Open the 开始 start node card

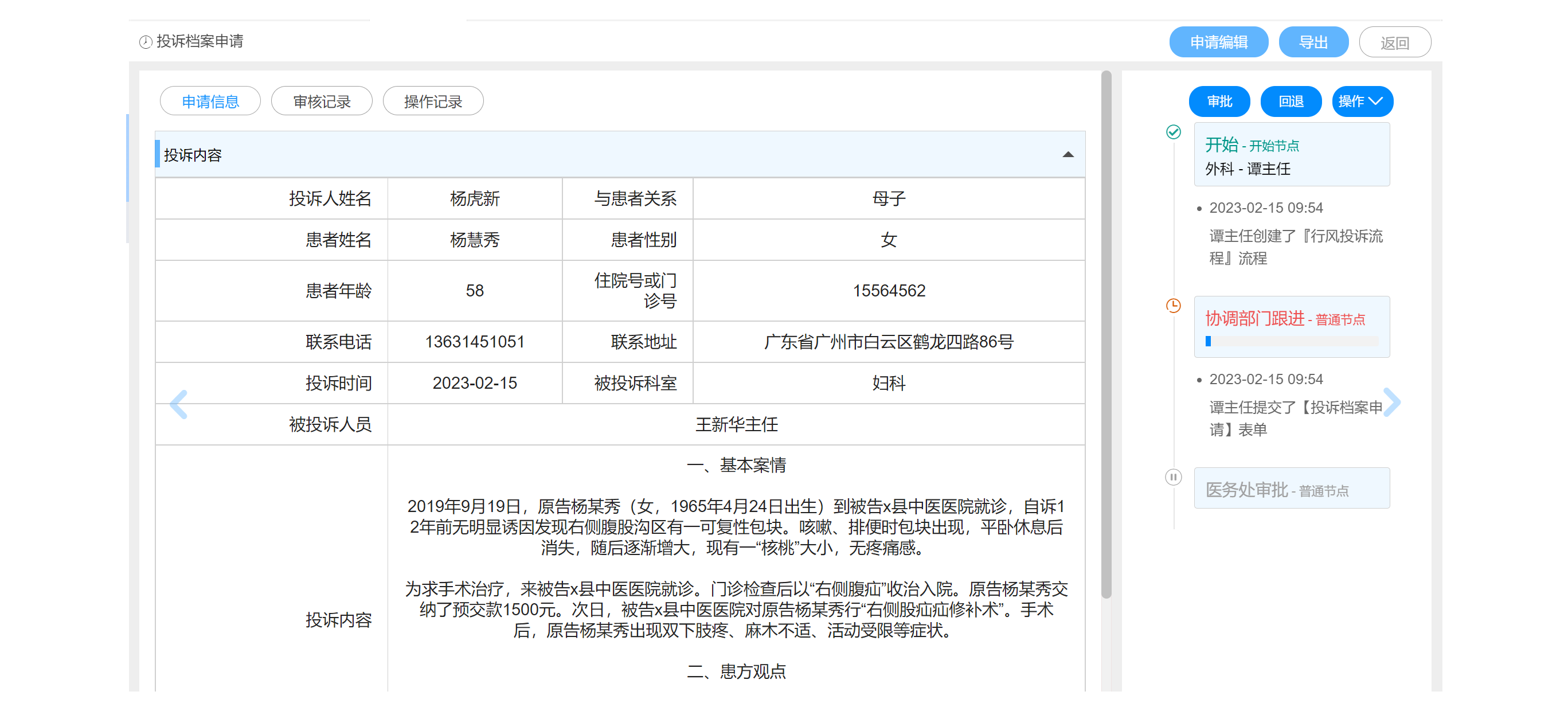click(1291, 155)
